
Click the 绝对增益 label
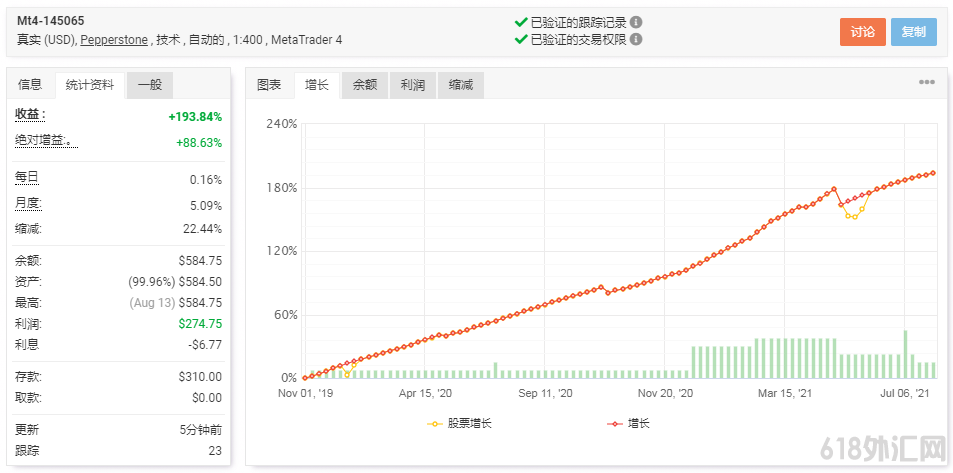click(47, 140)
